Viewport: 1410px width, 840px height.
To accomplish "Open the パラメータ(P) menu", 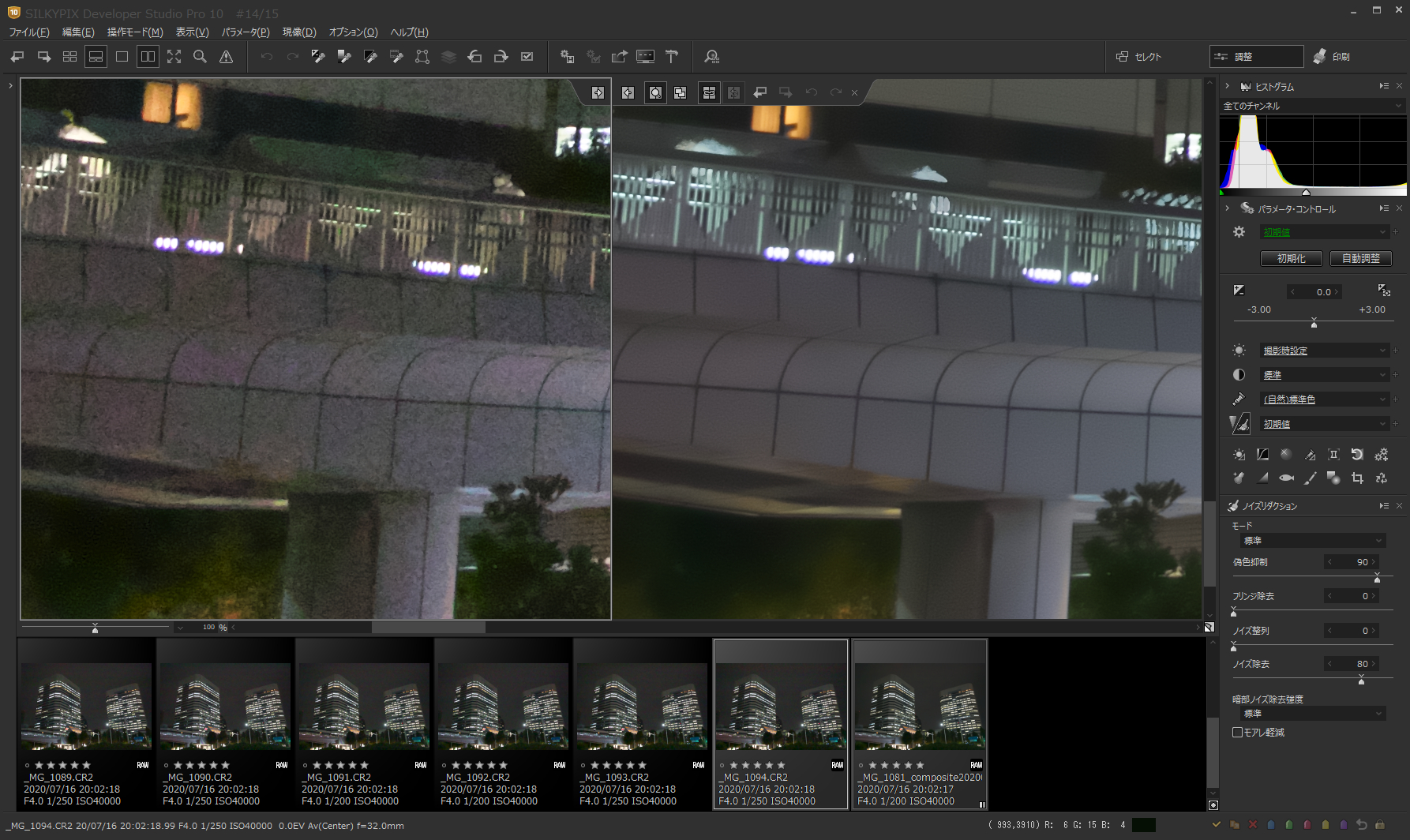I will [x=246, y=32].
